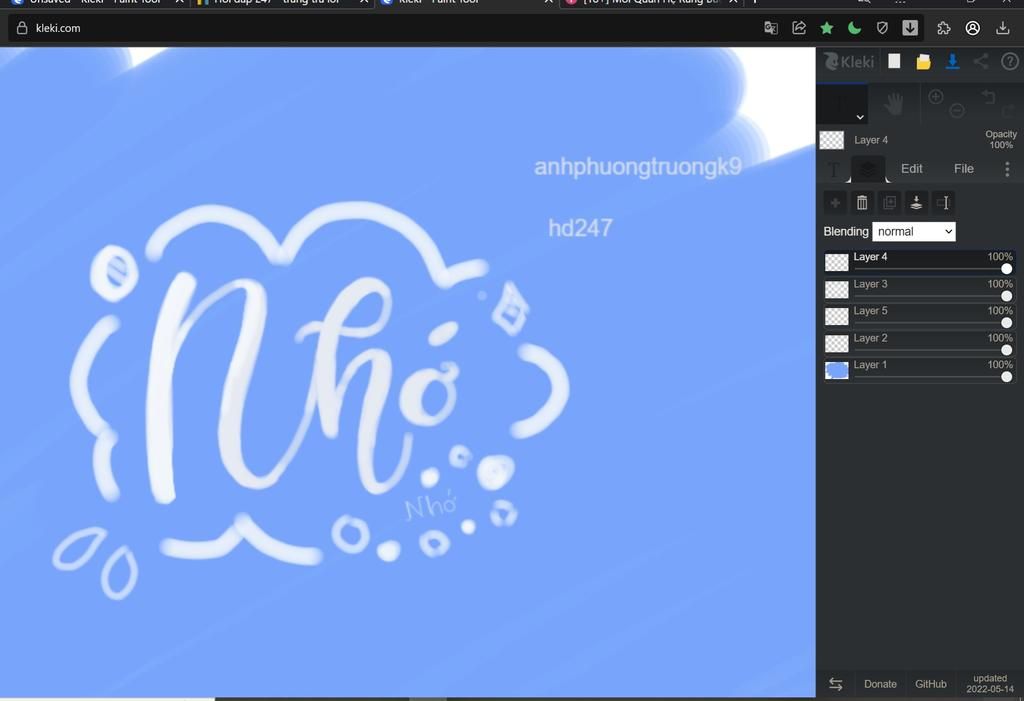Swap the panel side with arrows icon

click(x=835, y=684)
